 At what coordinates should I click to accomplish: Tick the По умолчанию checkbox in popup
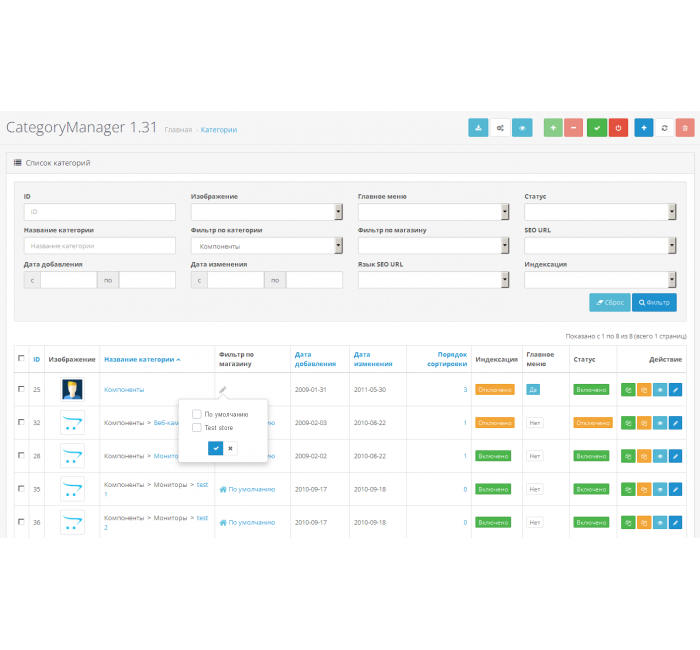[x=196, y=414]
